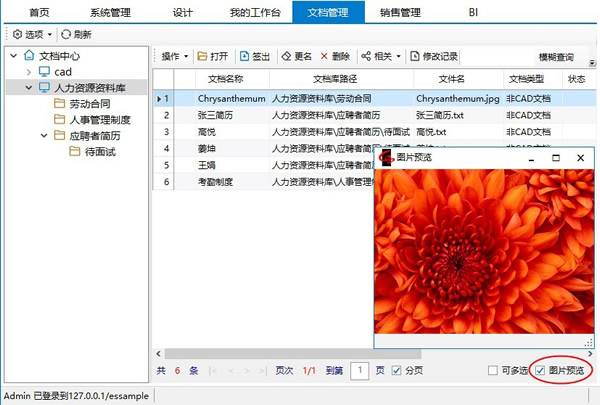Click the 打开 (Open) folder icon
Viewport: 600px width, 405px height.
click(x=202, y=56)
